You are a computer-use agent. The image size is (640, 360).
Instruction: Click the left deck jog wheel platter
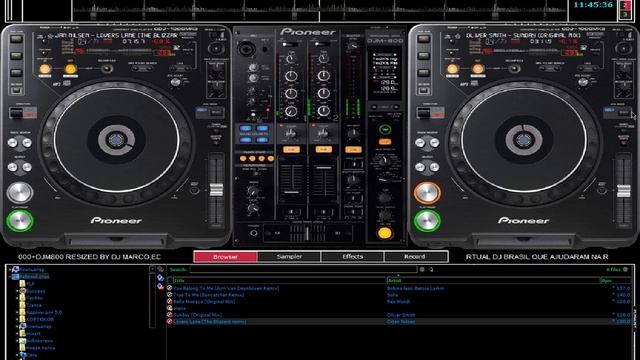tap(116, 140)
